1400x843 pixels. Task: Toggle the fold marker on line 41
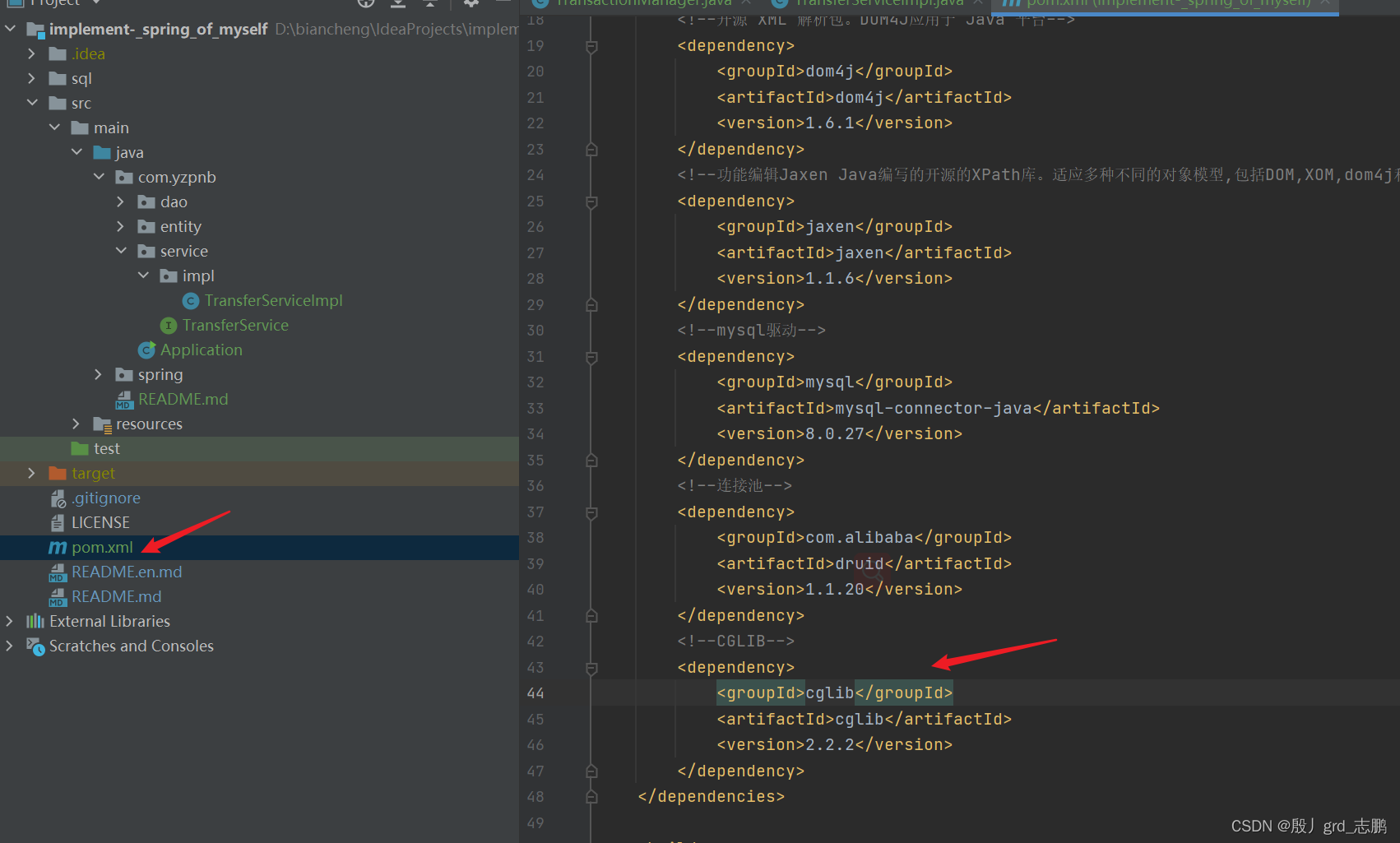click(x=591, y=616)
